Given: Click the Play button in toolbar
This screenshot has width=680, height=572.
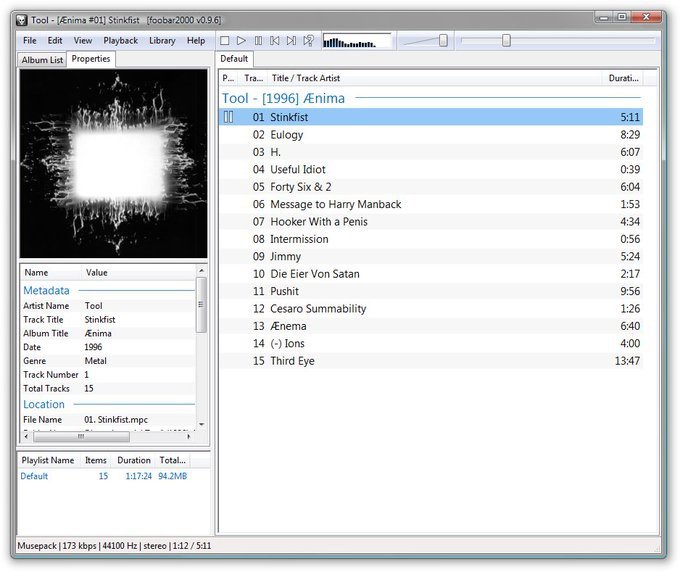Looking at the screenshot, I should [241, 41].
